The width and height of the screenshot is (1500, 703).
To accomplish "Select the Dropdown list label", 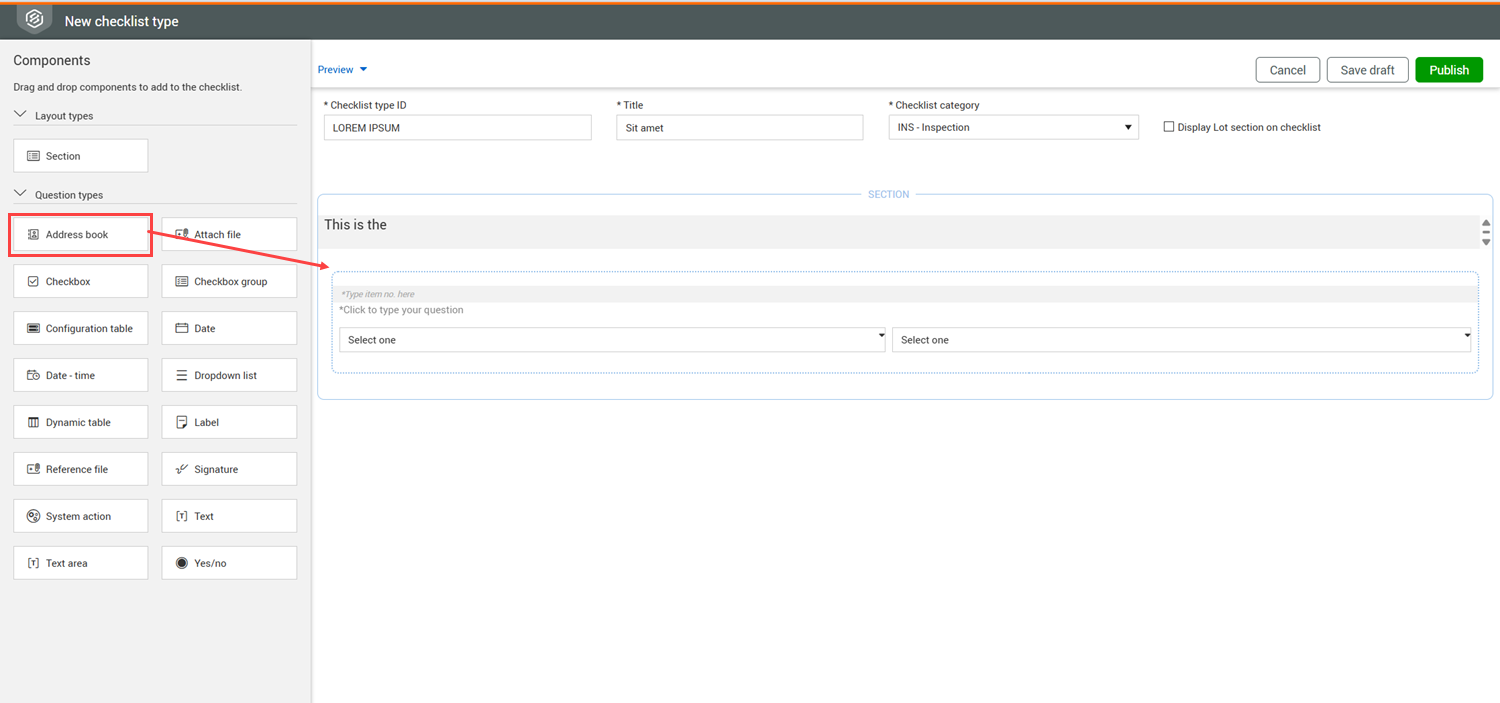I will click(225, 375).
